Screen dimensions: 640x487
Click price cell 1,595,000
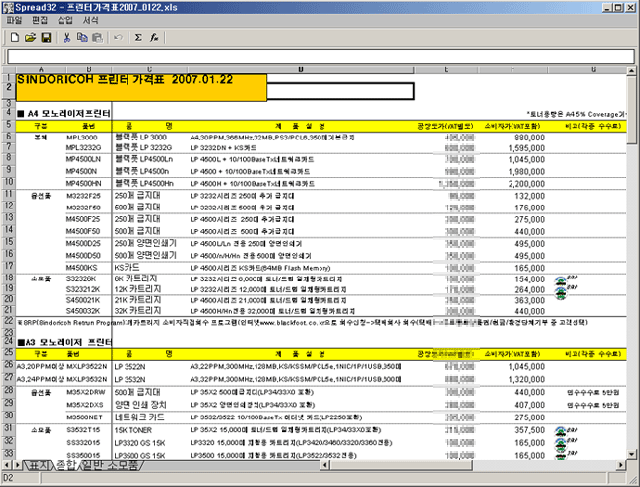pyautogui.click(x=527, y=148)
